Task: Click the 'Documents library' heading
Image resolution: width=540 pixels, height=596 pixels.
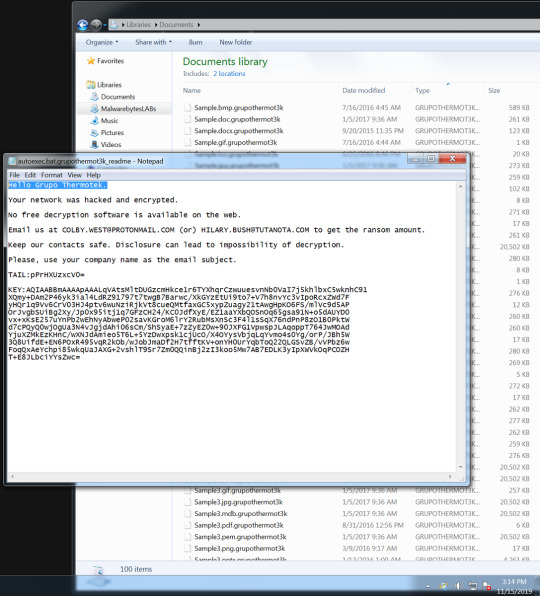Action: pyautogui.click(x=225, y=62)
